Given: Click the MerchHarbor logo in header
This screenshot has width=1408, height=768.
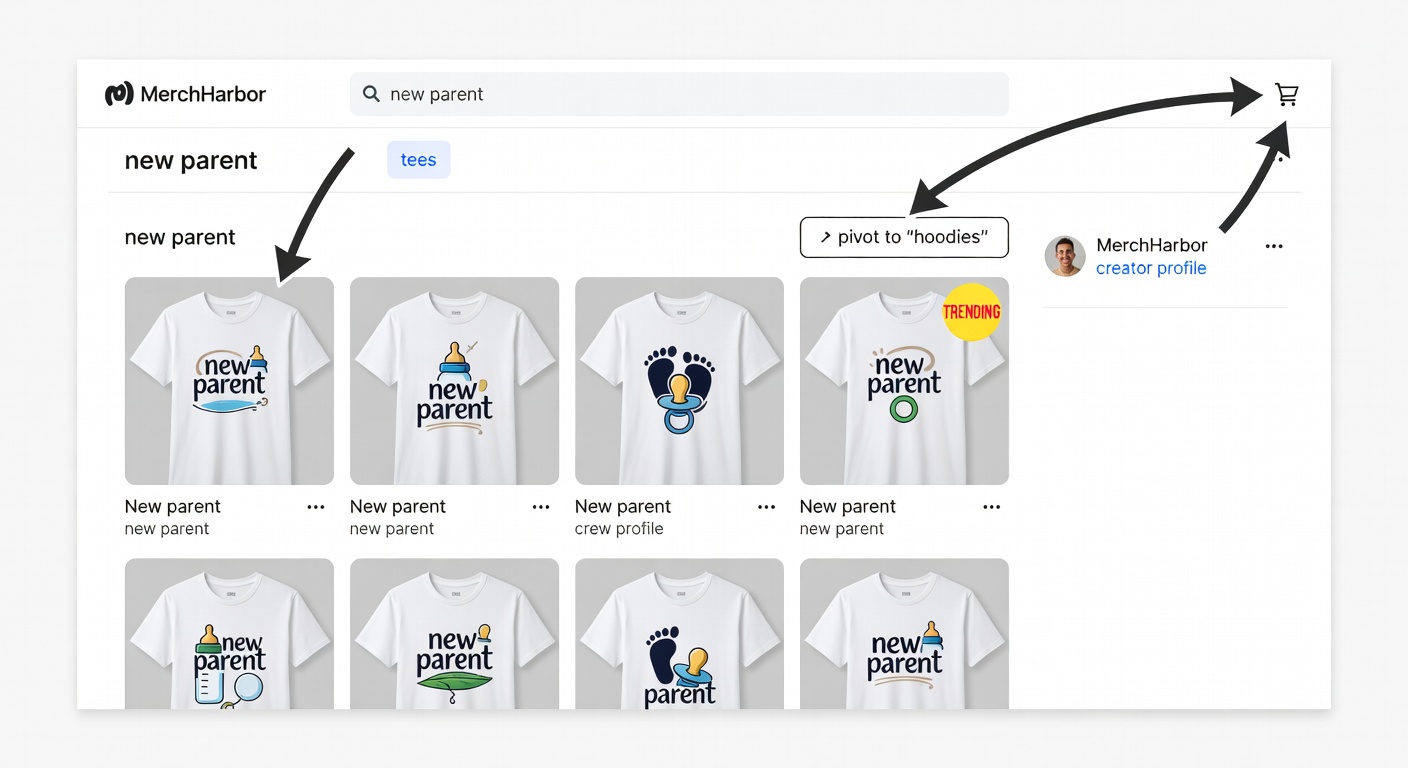Looking at the screenshot, I should (x=185, y=94).
